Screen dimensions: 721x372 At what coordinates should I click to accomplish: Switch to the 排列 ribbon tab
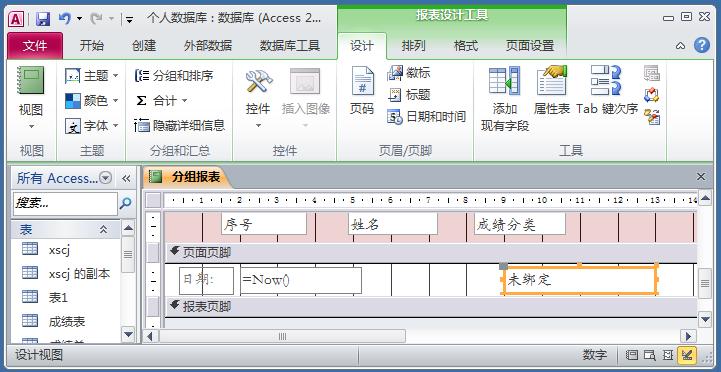pos(413,46)
